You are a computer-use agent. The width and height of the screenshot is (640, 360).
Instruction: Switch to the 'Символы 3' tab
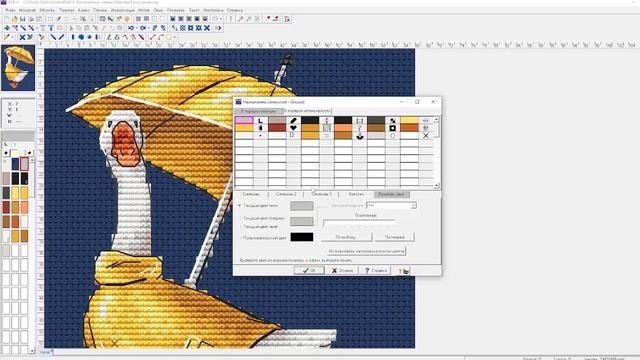(322, 194)
